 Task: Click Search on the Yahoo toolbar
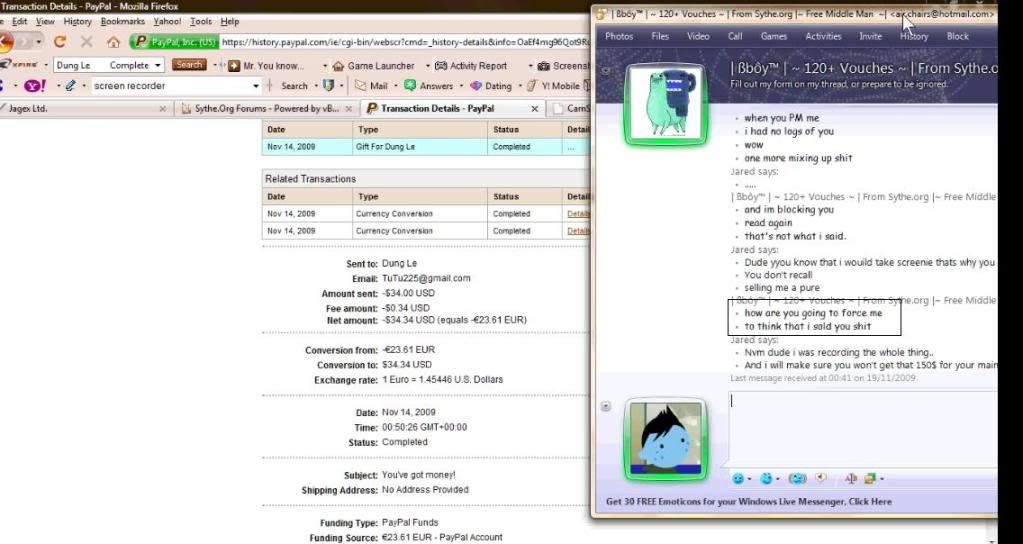point(294,85)
